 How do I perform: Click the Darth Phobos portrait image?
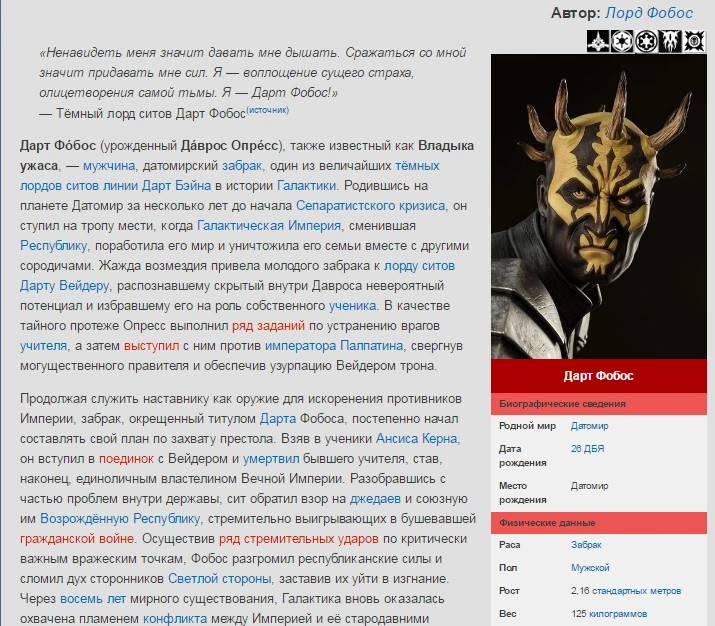coord(599,207)
